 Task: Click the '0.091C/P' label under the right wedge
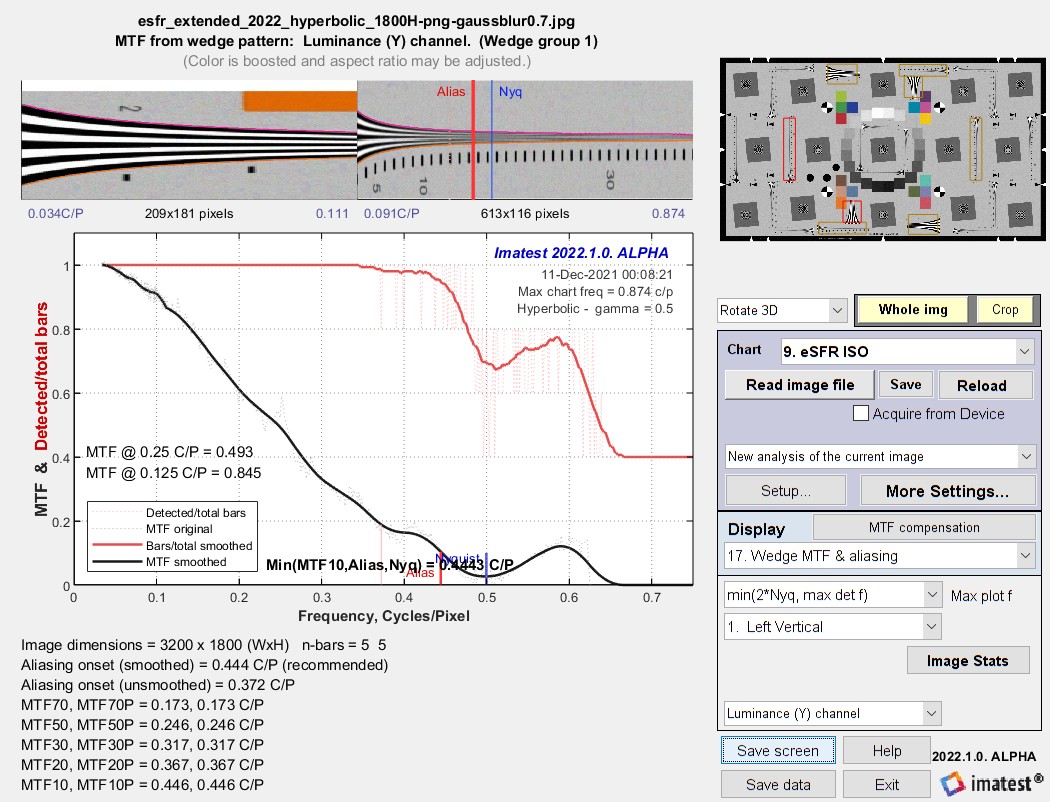tap(392, 214)
